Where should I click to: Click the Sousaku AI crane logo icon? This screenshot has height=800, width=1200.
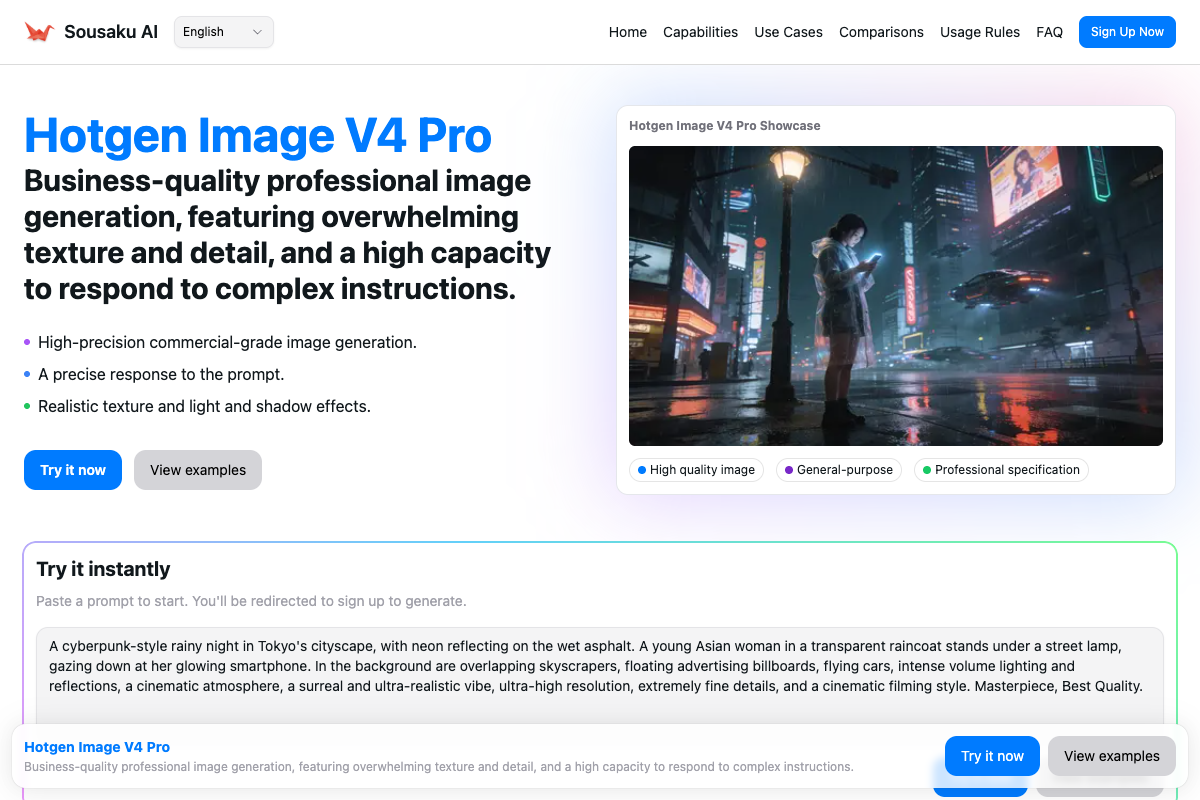[x=39, y=32]
